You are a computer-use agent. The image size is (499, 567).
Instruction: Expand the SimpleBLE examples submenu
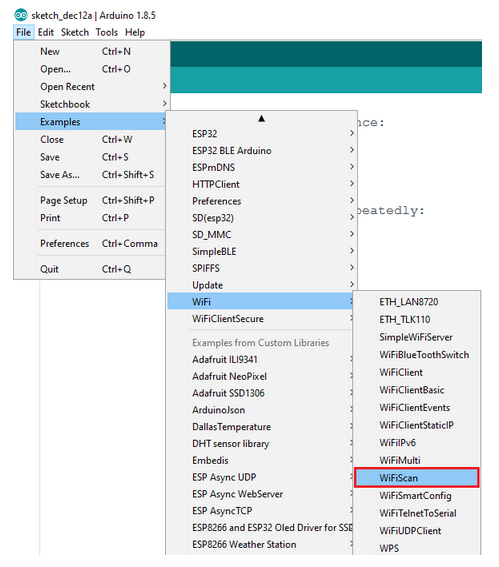tap(261, 252)
